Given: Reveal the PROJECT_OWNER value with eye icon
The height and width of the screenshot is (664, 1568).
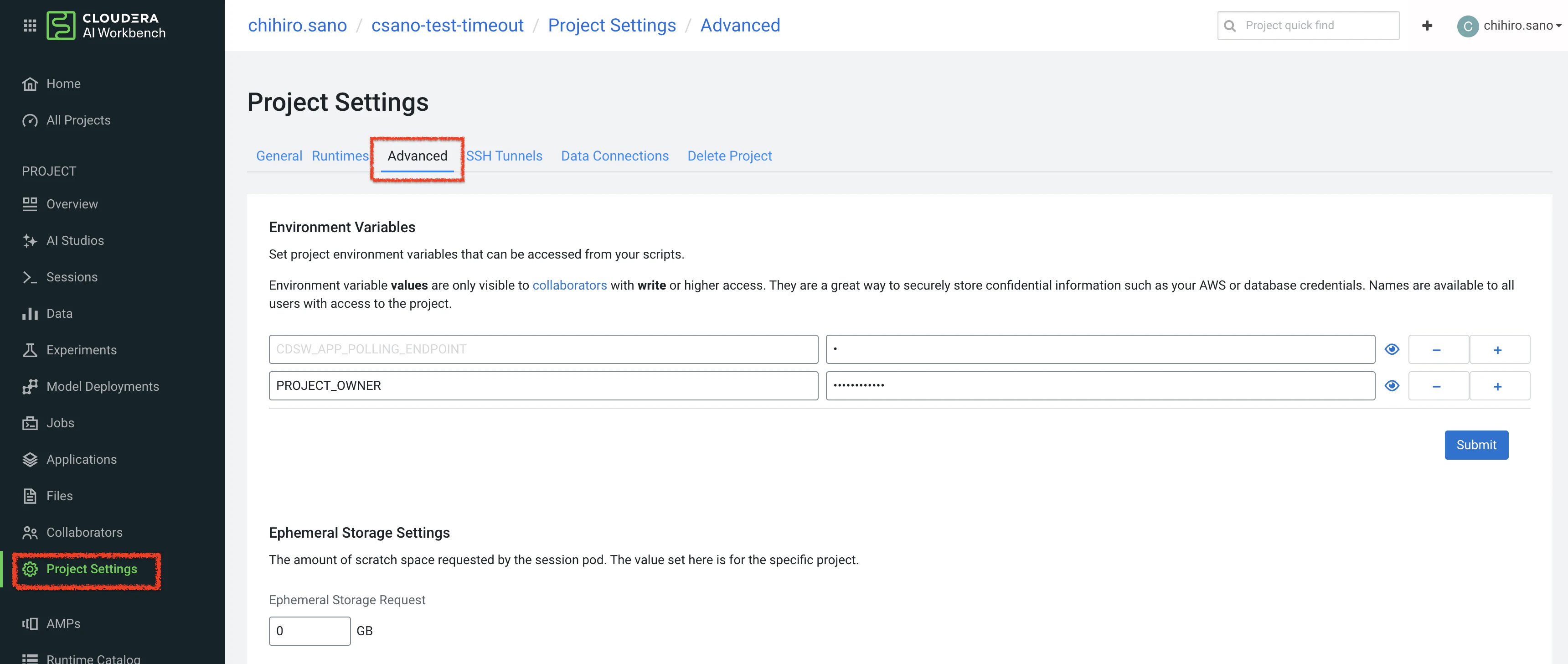Looking at the screenshot, I should point(1392,386).
